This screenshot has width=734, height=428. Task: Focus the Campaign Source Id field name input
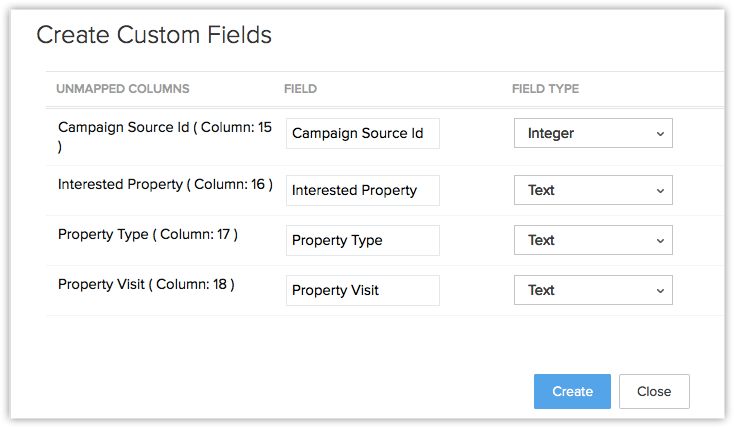pyautogui.click(x=362, y=133)
